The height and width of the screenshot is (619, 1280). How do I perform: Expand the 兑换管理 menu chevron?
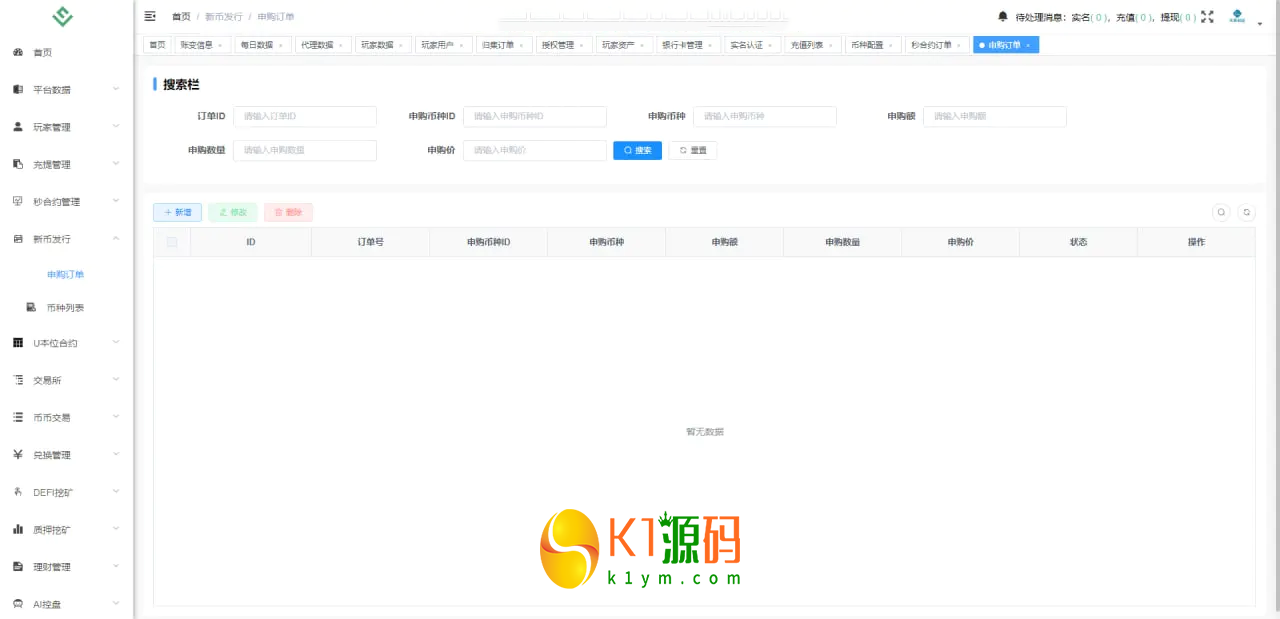[x=116, y=455]
